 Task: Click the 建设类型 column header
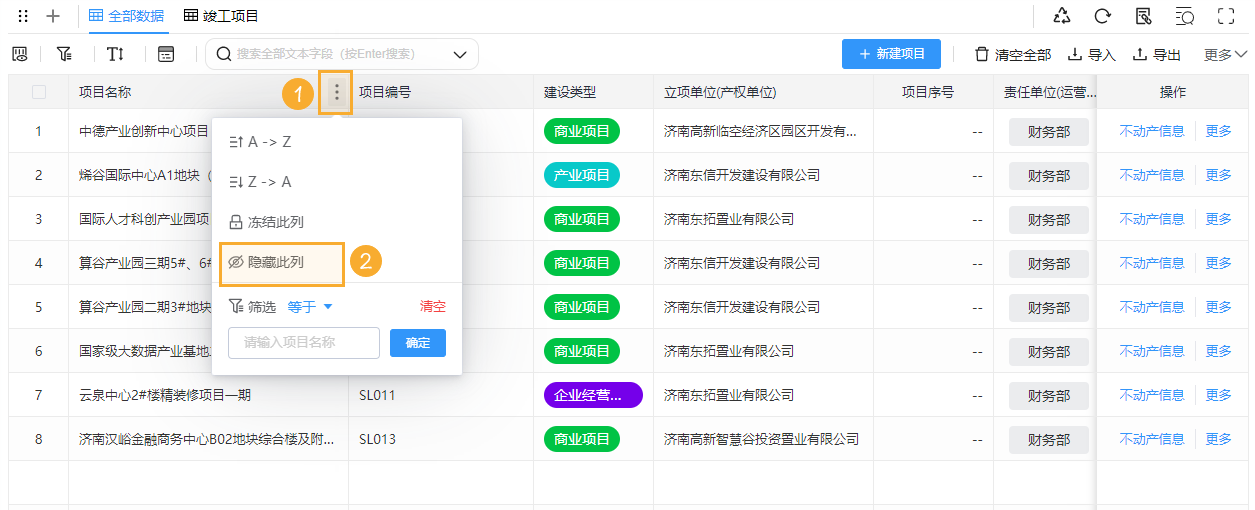pyautogui.click(x=570, y=92)
